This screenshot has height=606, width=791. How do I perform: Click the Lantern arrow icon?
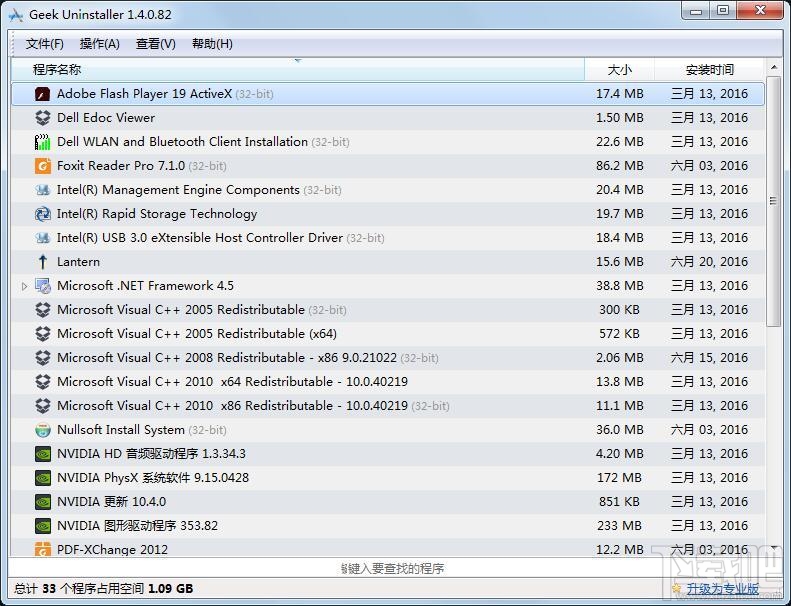(x=42, y=262)
